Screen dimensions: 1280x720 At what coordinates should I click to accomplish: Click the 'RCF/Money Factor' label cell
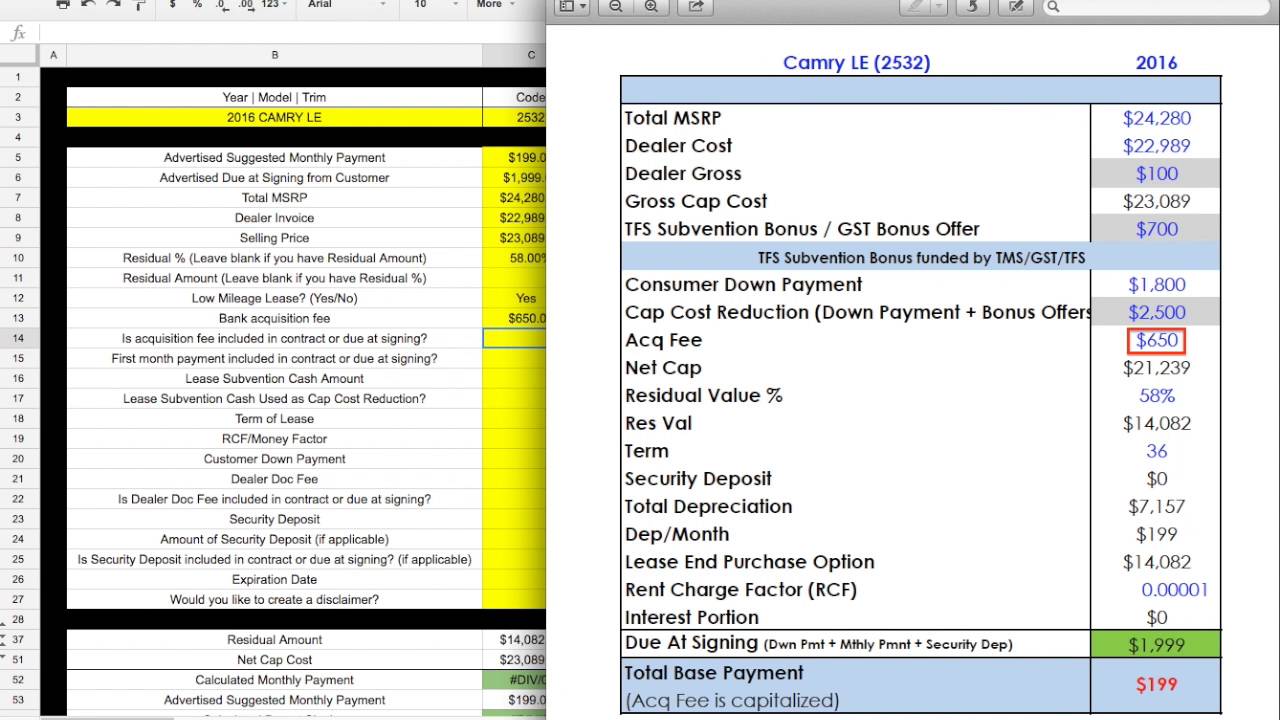pos(274,438)
